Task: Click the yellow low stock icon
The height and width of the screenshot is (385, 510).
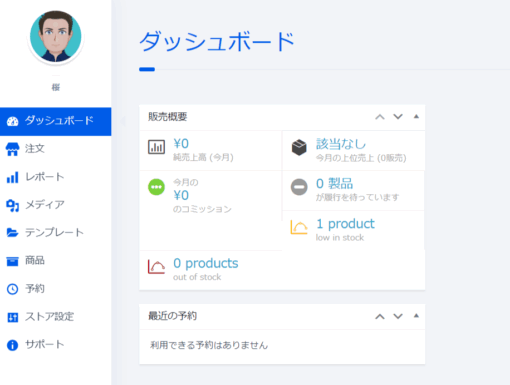Action: click(x=299, y=227)
